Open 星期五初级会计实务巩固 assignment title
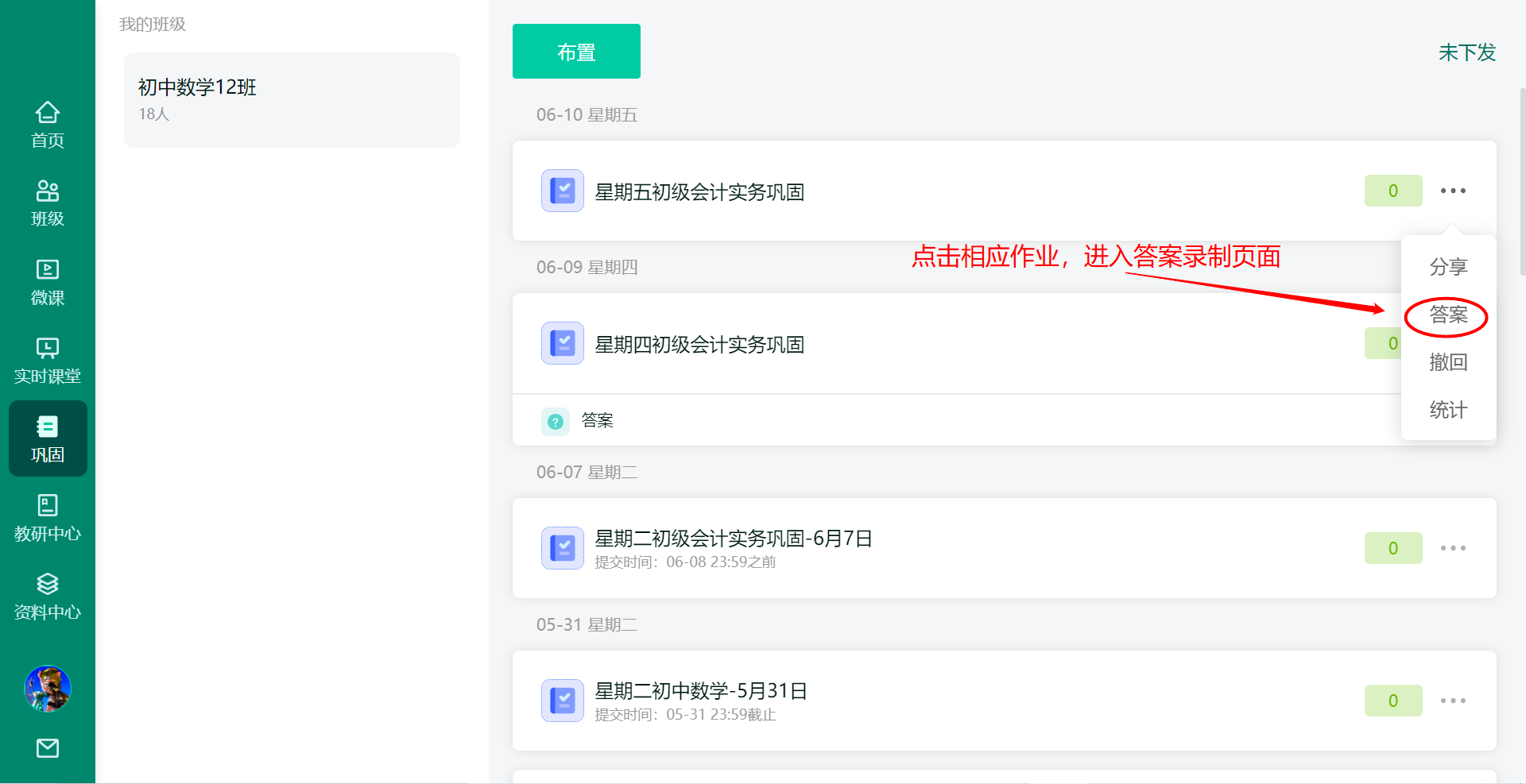1526x784 pixels. pyautogui.click(x=699, y=192)
